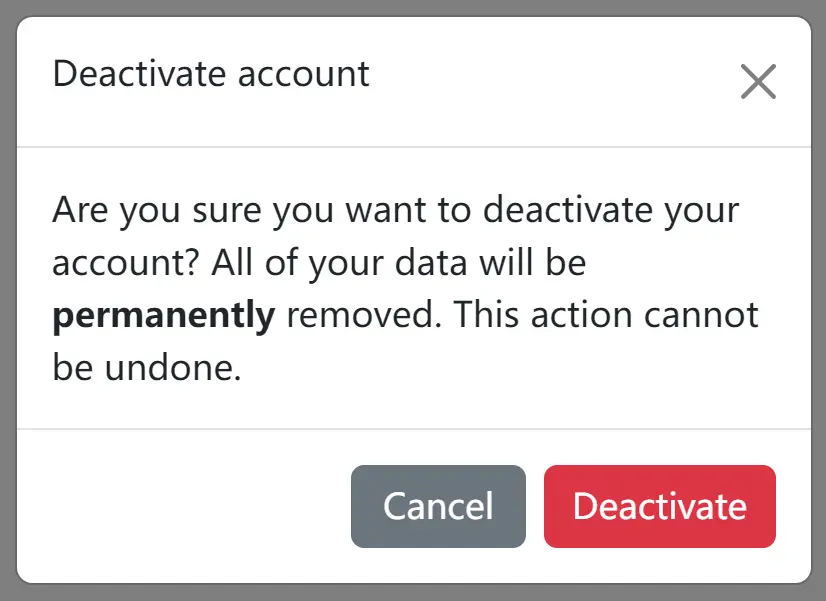Click the text "This action cannot"
The width and height of the screenshot is (826, 601).
(x=606, y=315)
